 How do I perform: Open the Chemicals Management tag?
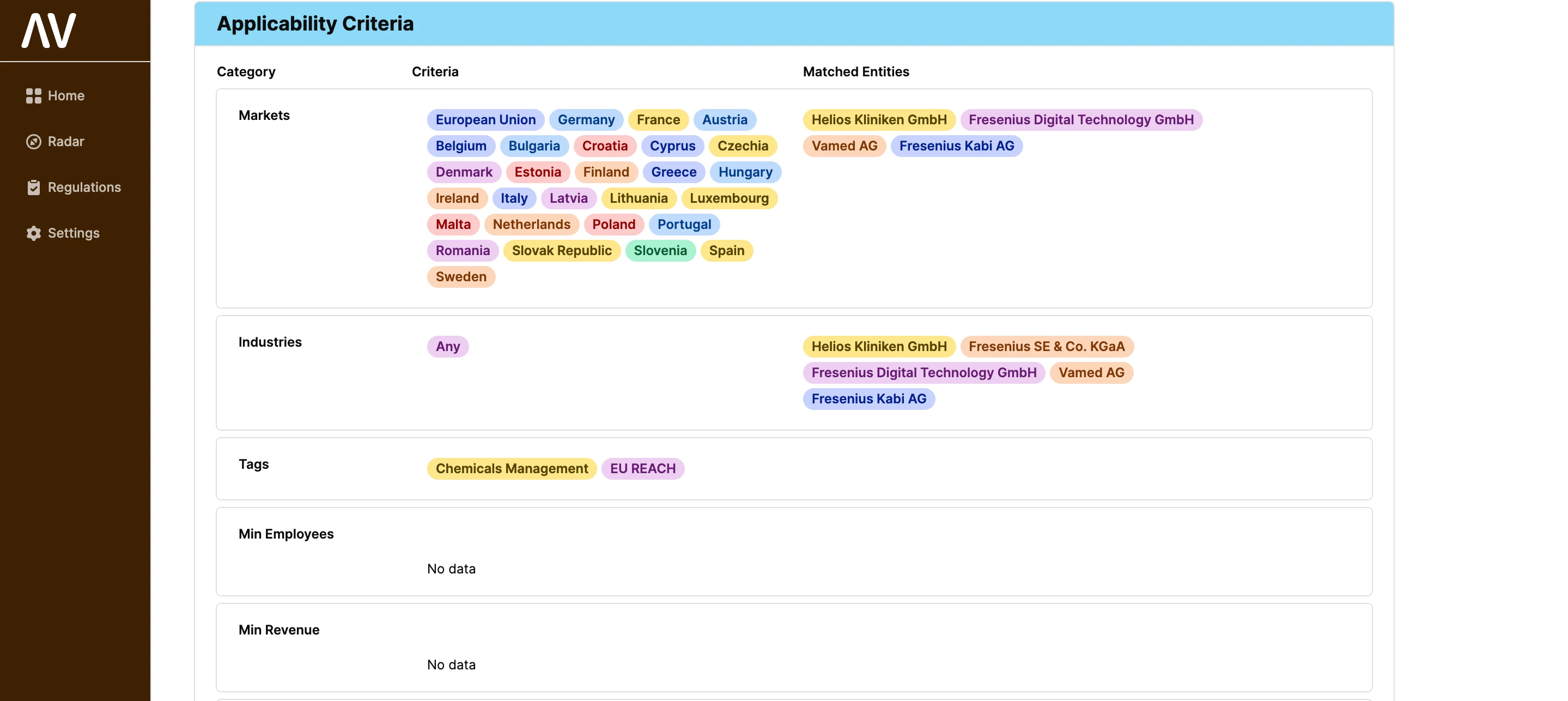pos(511,469)
